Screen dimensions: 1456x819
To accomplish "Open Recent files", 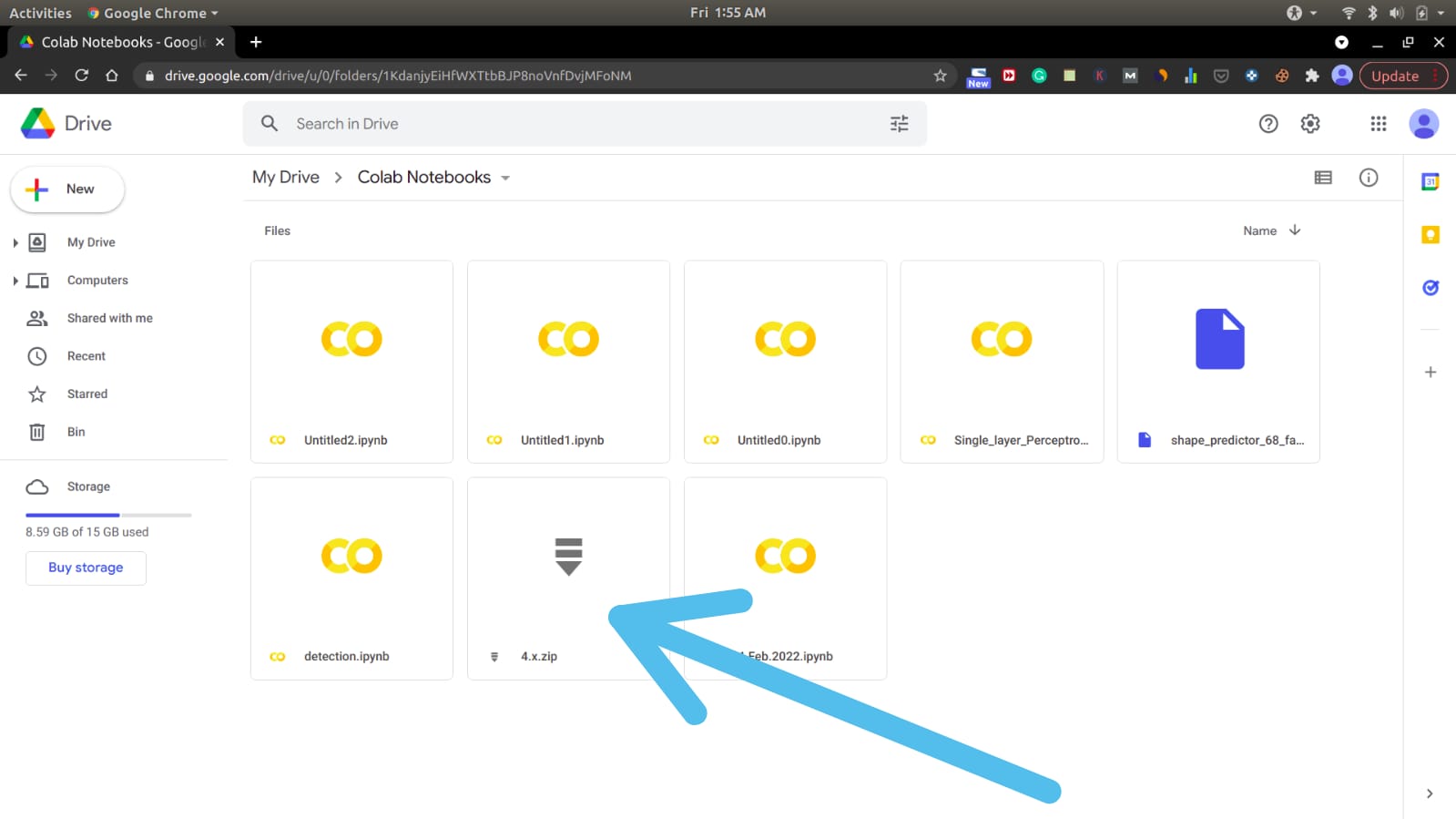I will click(87, 356).
